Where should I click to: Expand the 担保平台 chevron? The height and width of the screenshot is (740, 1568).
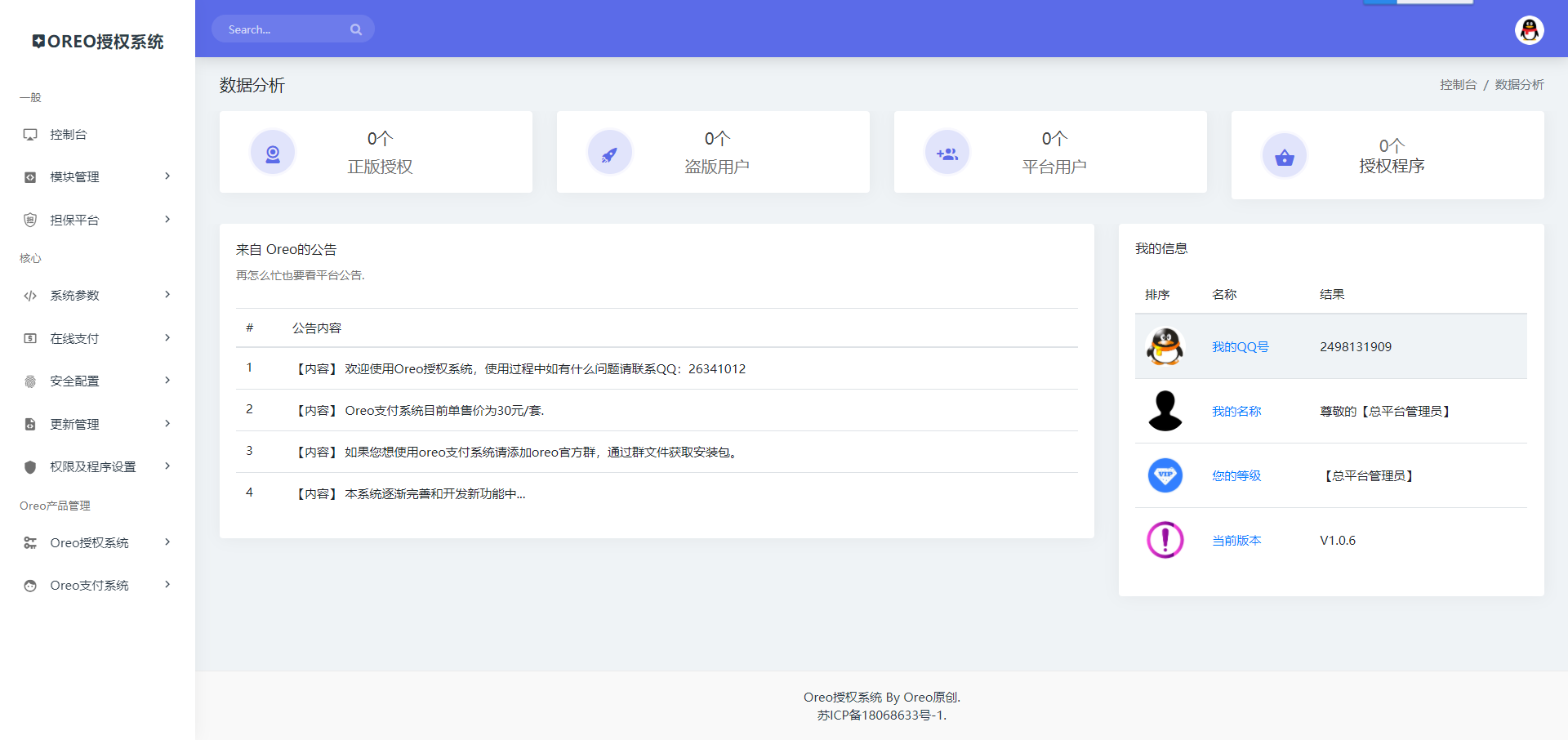167,219
